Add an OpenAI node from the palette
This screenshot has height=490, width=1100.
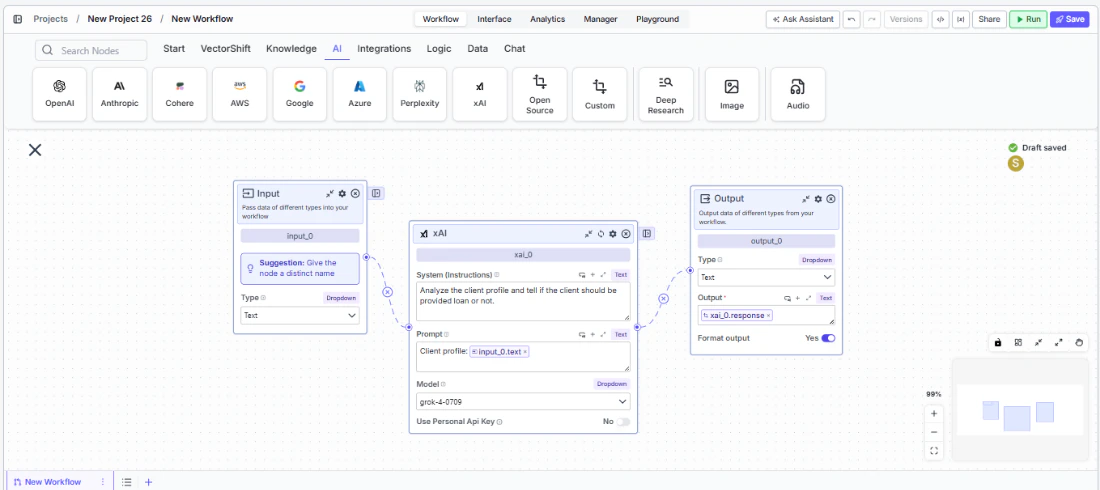coord(60,94)
